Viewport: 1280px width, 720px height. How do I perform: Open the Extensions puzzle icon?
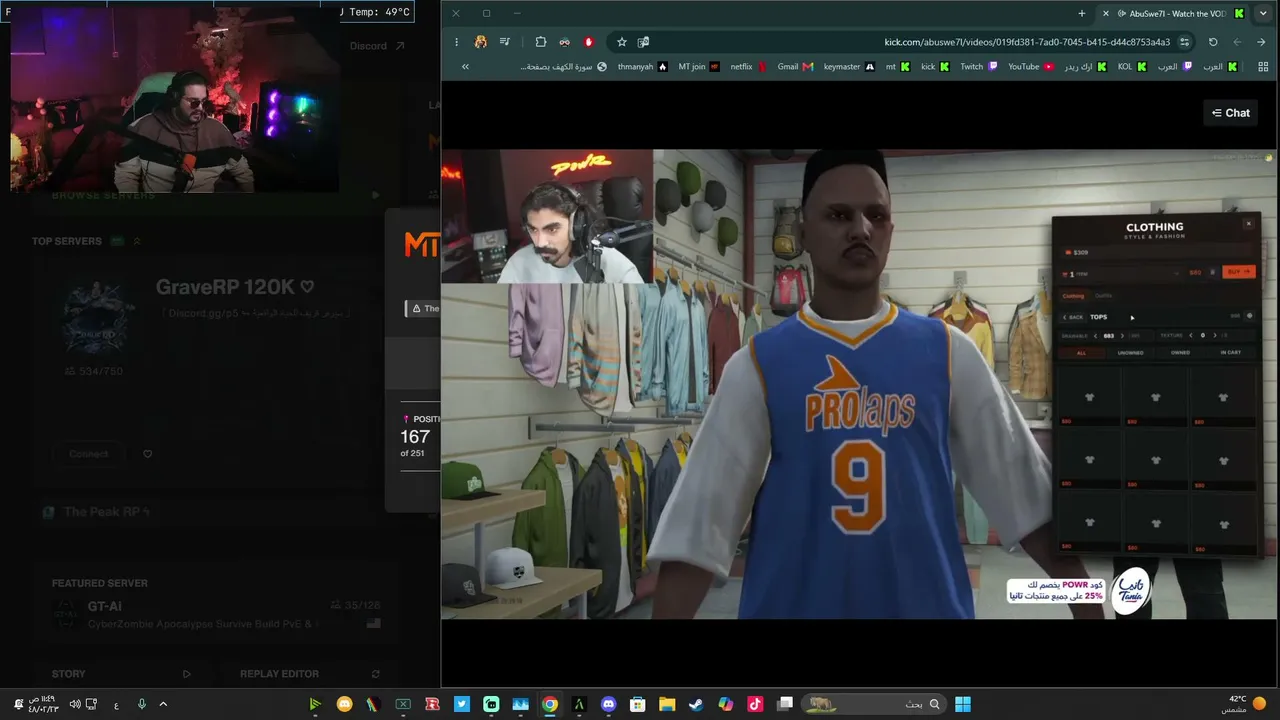(x=541, y=42)
